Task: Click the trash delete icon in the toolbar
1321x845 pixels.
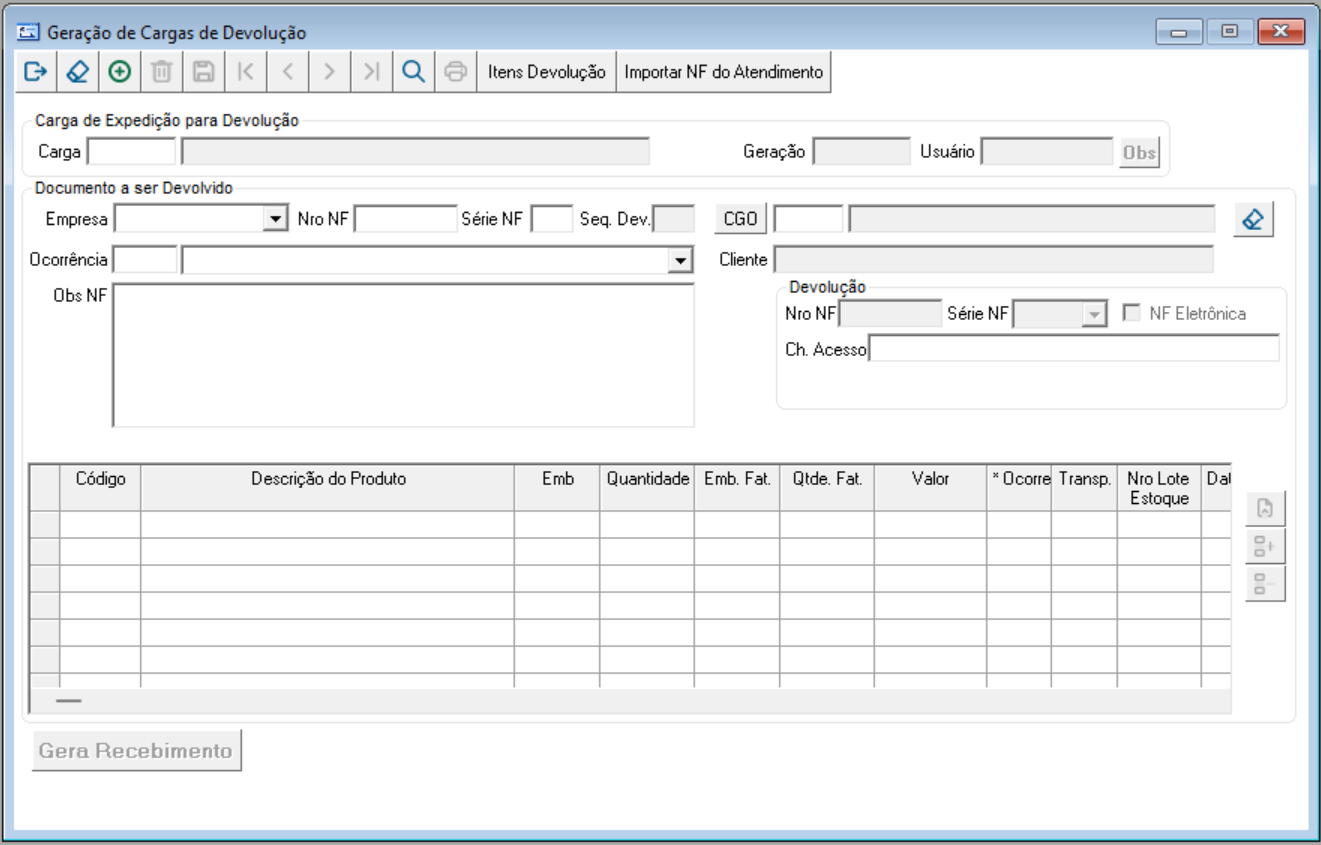Action: (162, 72)
